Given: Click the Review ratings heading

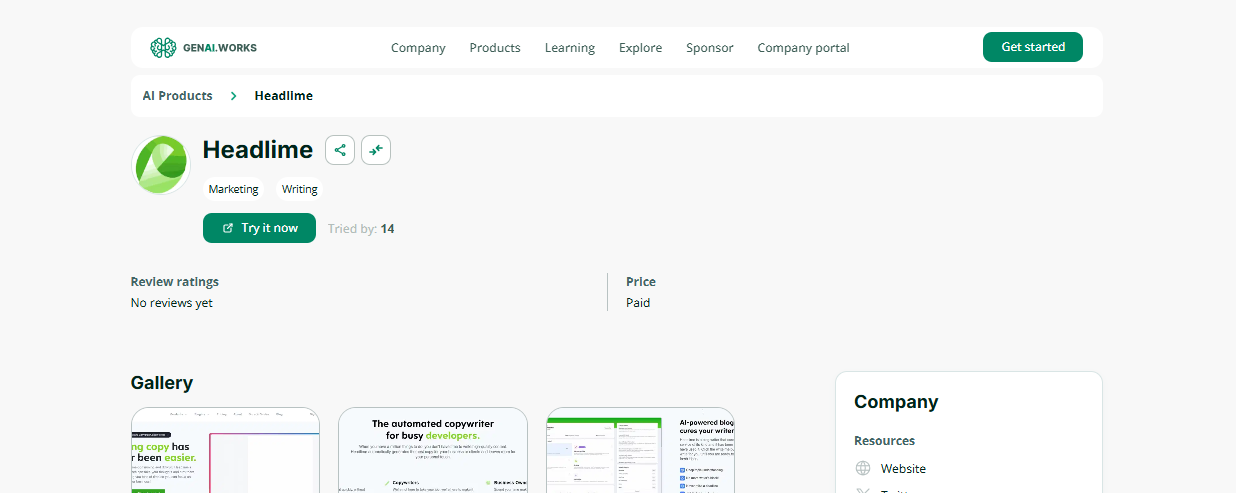Looking at the screenshot, I should pyautogui.click(x=175, y=282).
